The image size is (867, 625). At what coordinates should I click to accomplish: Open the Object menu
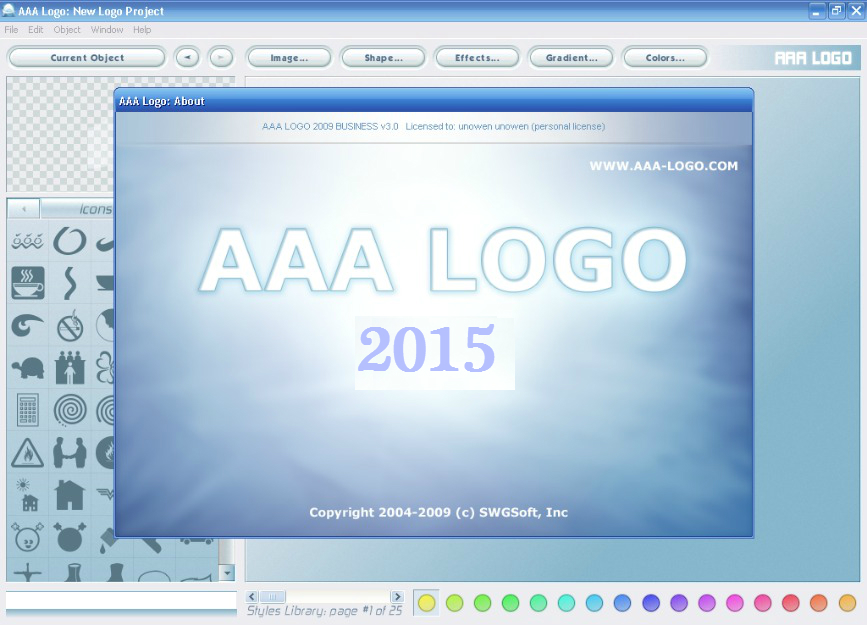pos(67,30)
